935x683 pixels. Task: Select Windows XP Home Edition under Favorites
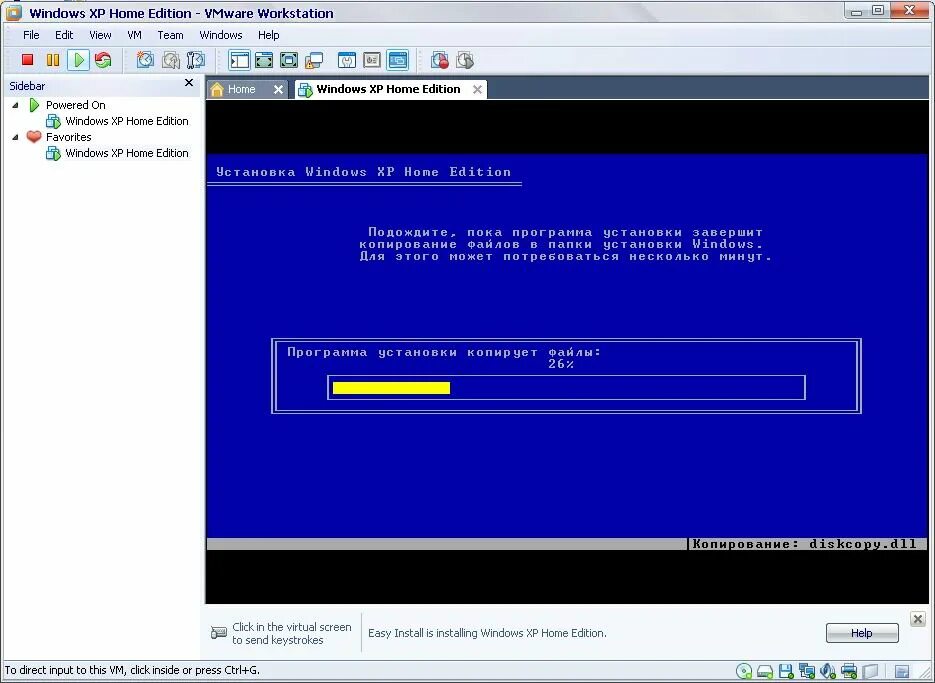point(126,153)
